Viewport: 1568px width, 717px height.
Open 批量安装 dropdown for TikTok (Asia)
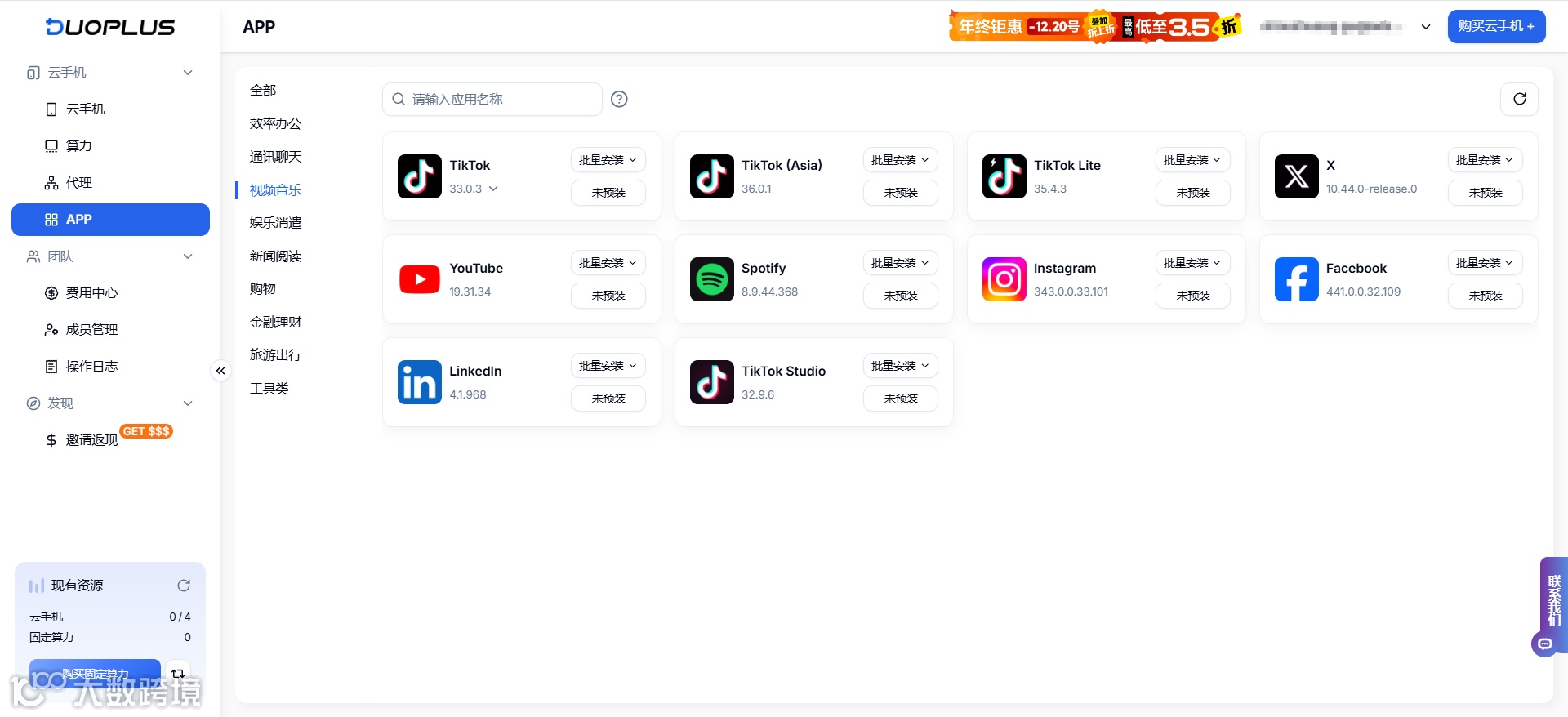(900, 160)
